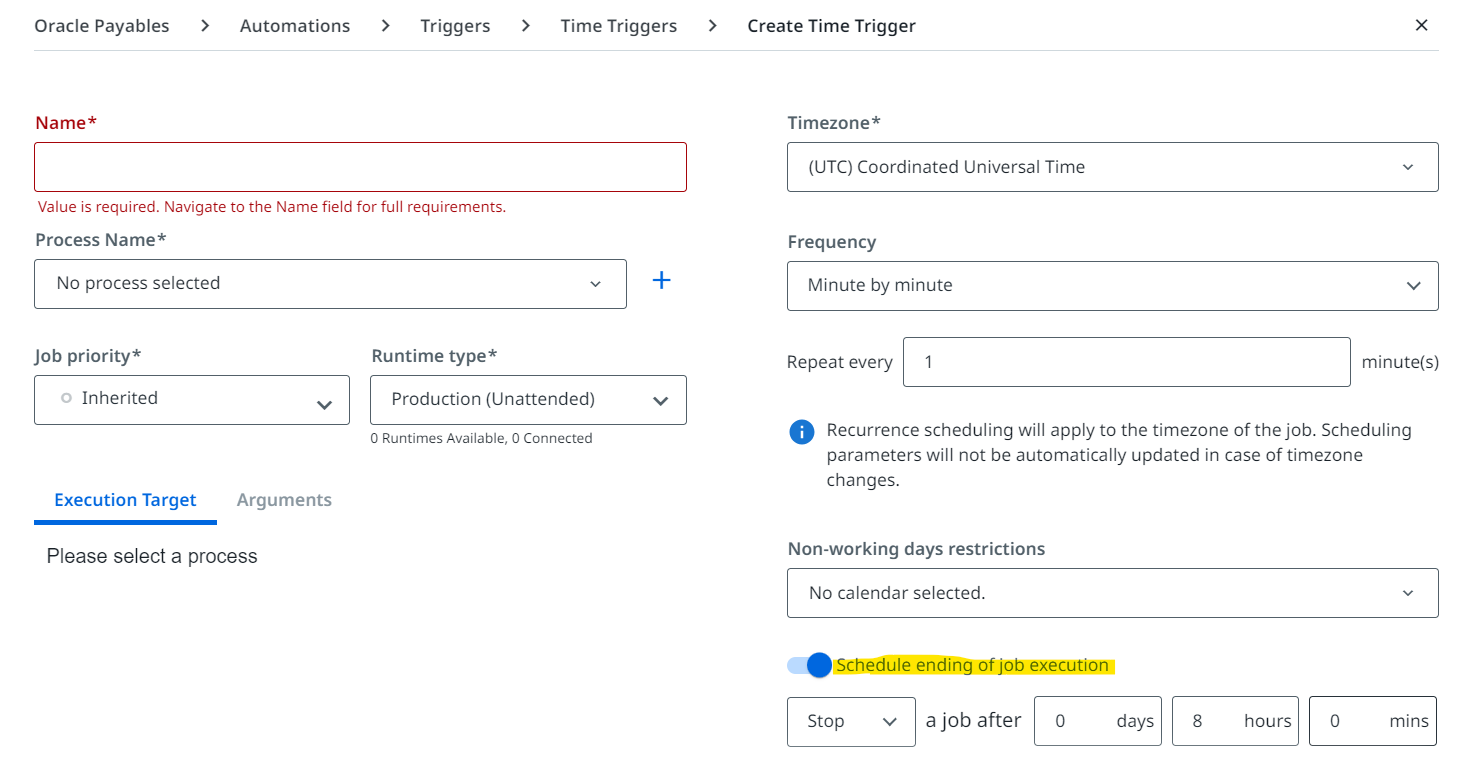Click the blue info icon near recurrence note
The image size is (1466, 771).
(801, 432)
